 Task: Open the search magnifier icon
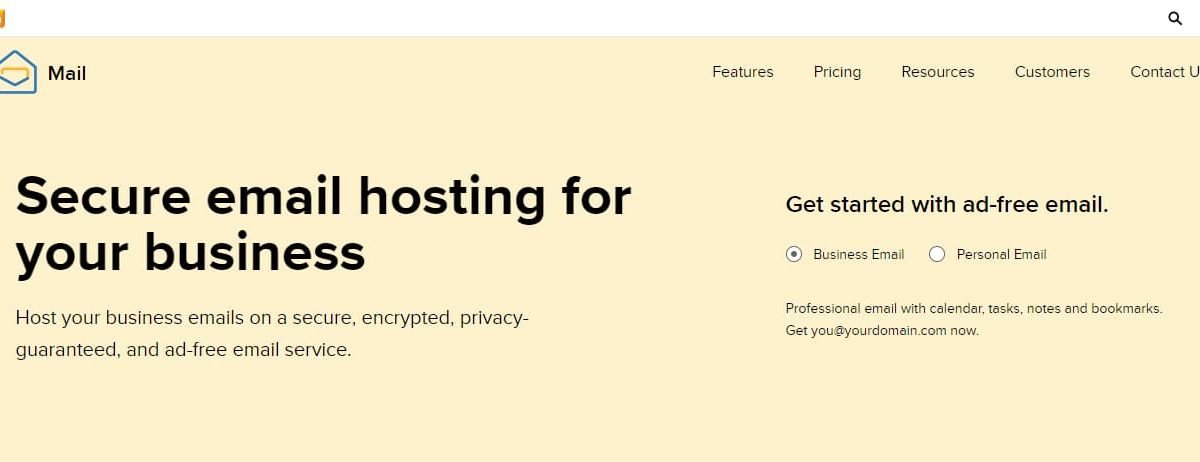pos(1175,18)
